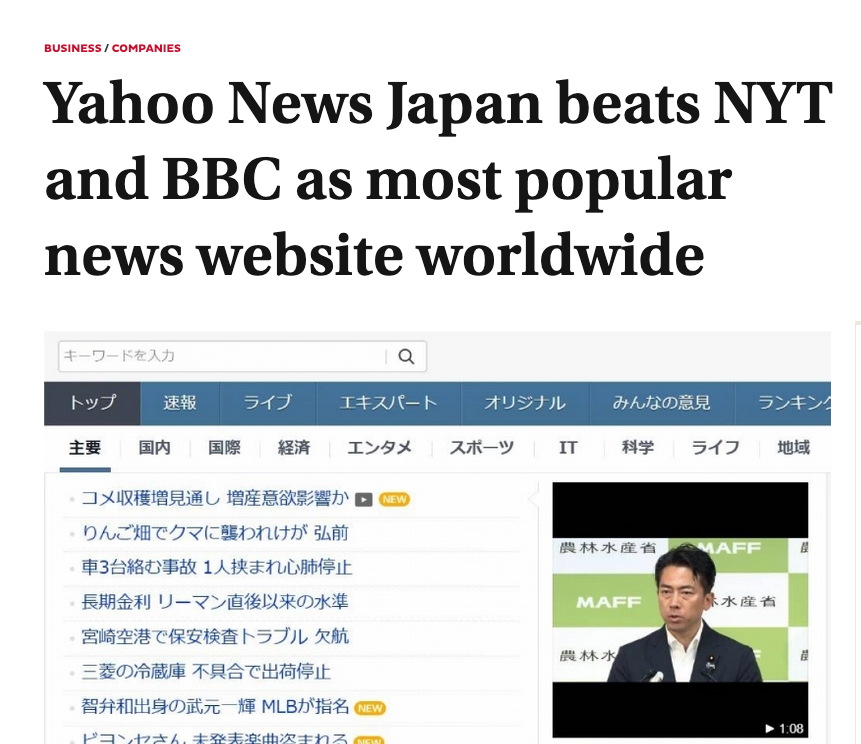This screenshot has height=744, width=861.
Task: Select the みんなの意見 tab
Action: pos(662,403)
